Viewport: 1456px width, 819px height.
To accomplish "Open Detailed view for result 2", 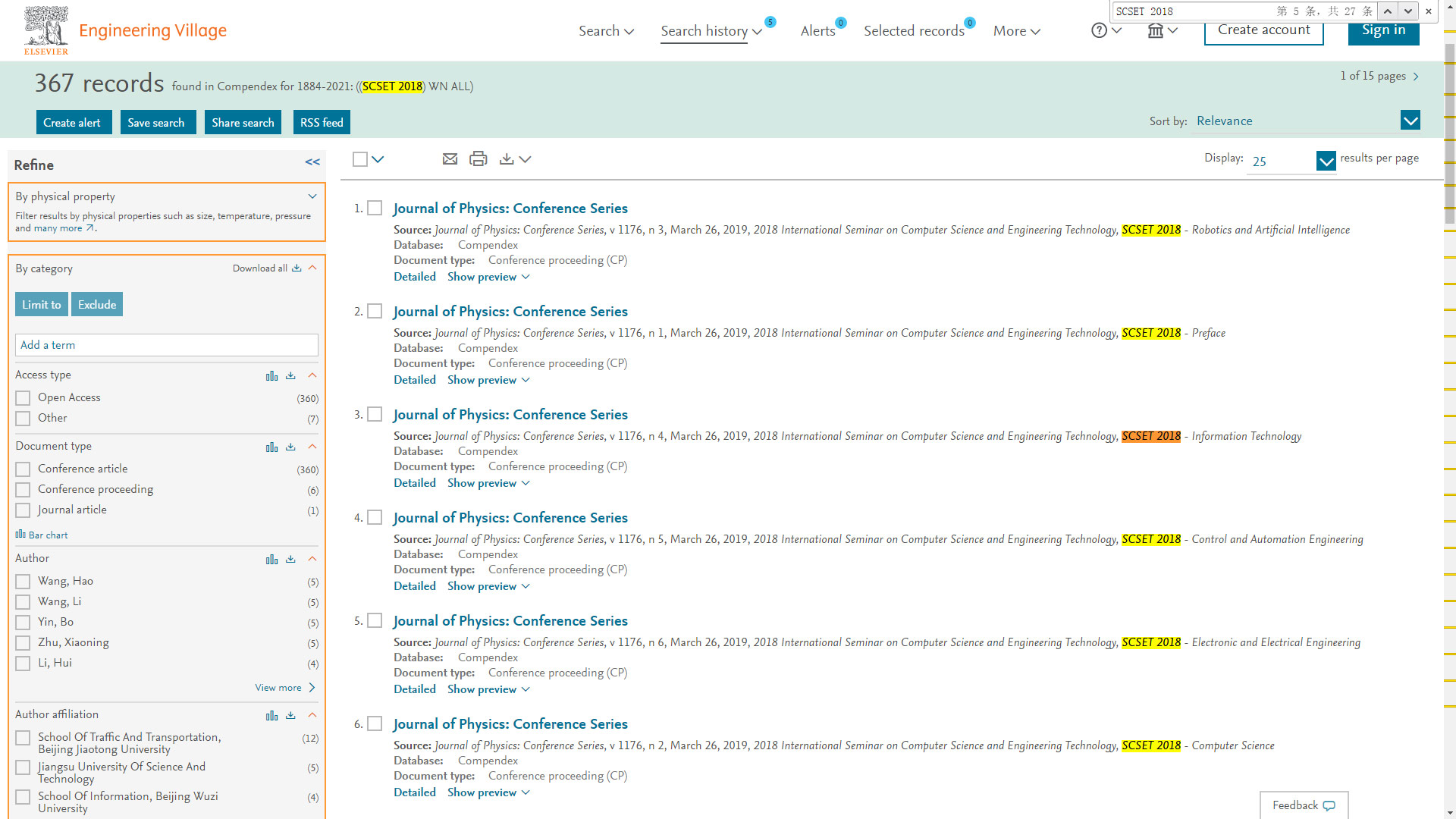I will pyautogui.click(x=415, y=380).
